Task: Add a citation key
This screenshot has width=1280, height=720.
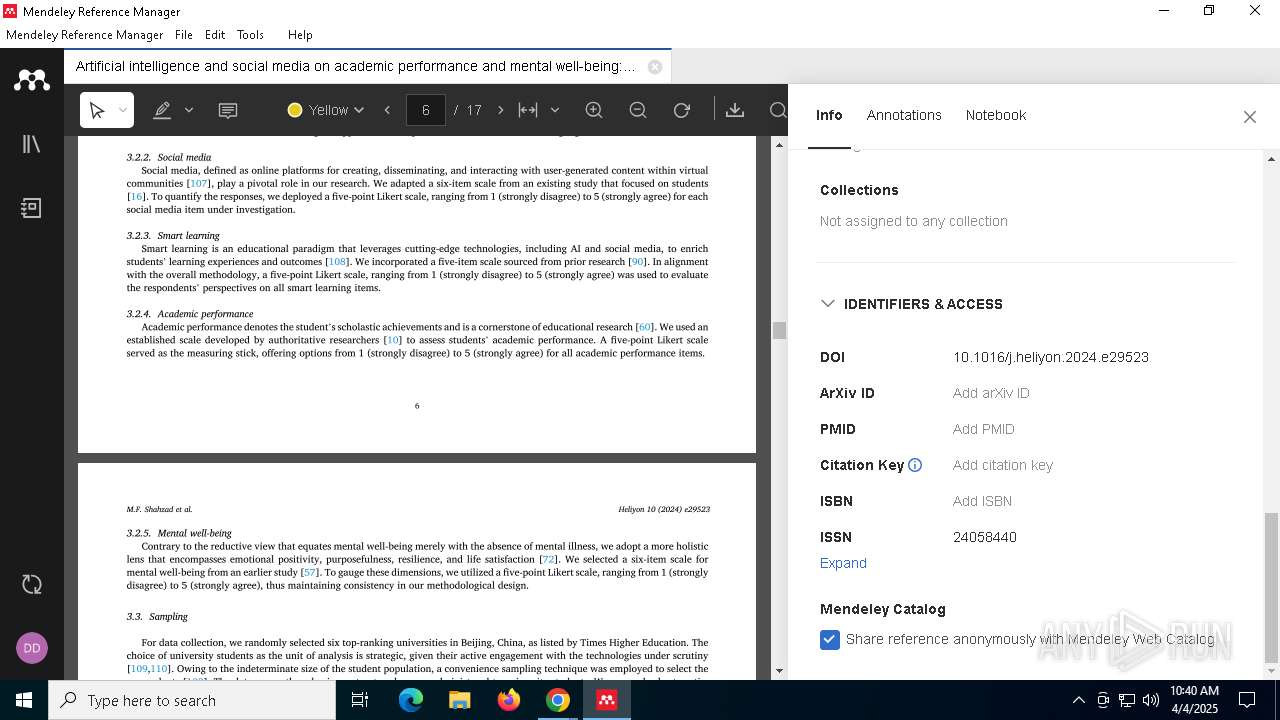Action: pyautogui.click(x=1003, y=465)
